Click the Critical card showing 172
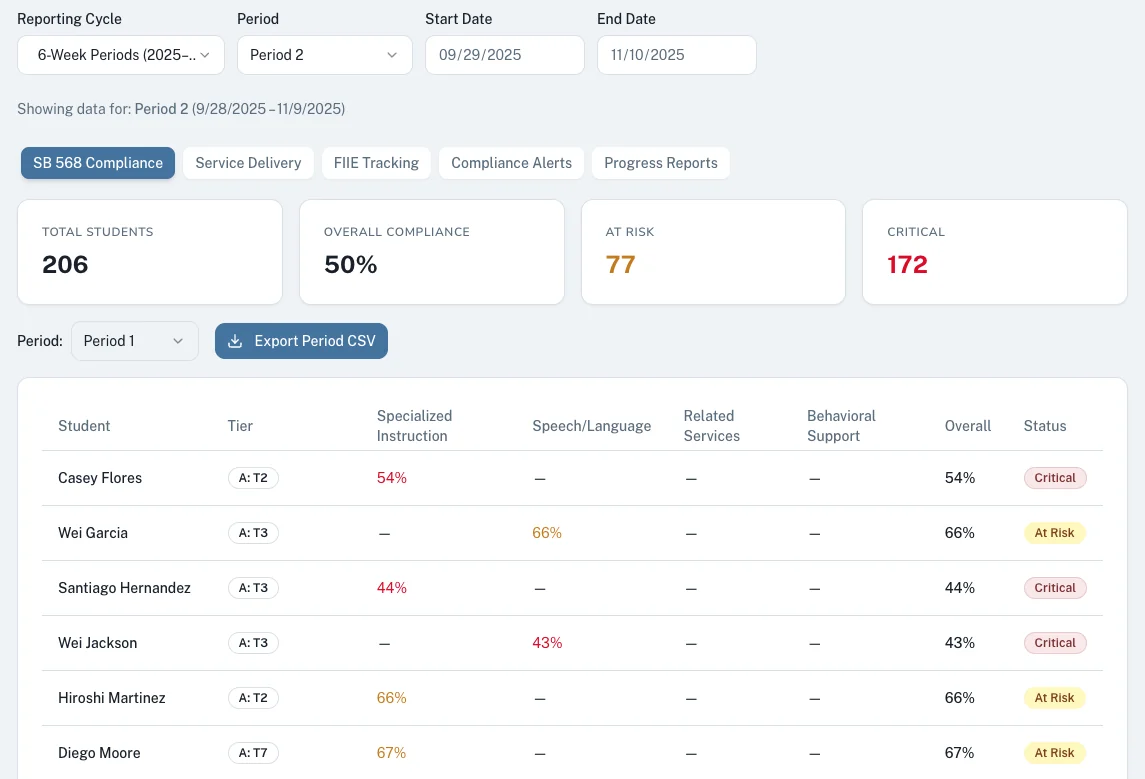This screenshot has width=1145, height=779. click(x=994, y=251)
